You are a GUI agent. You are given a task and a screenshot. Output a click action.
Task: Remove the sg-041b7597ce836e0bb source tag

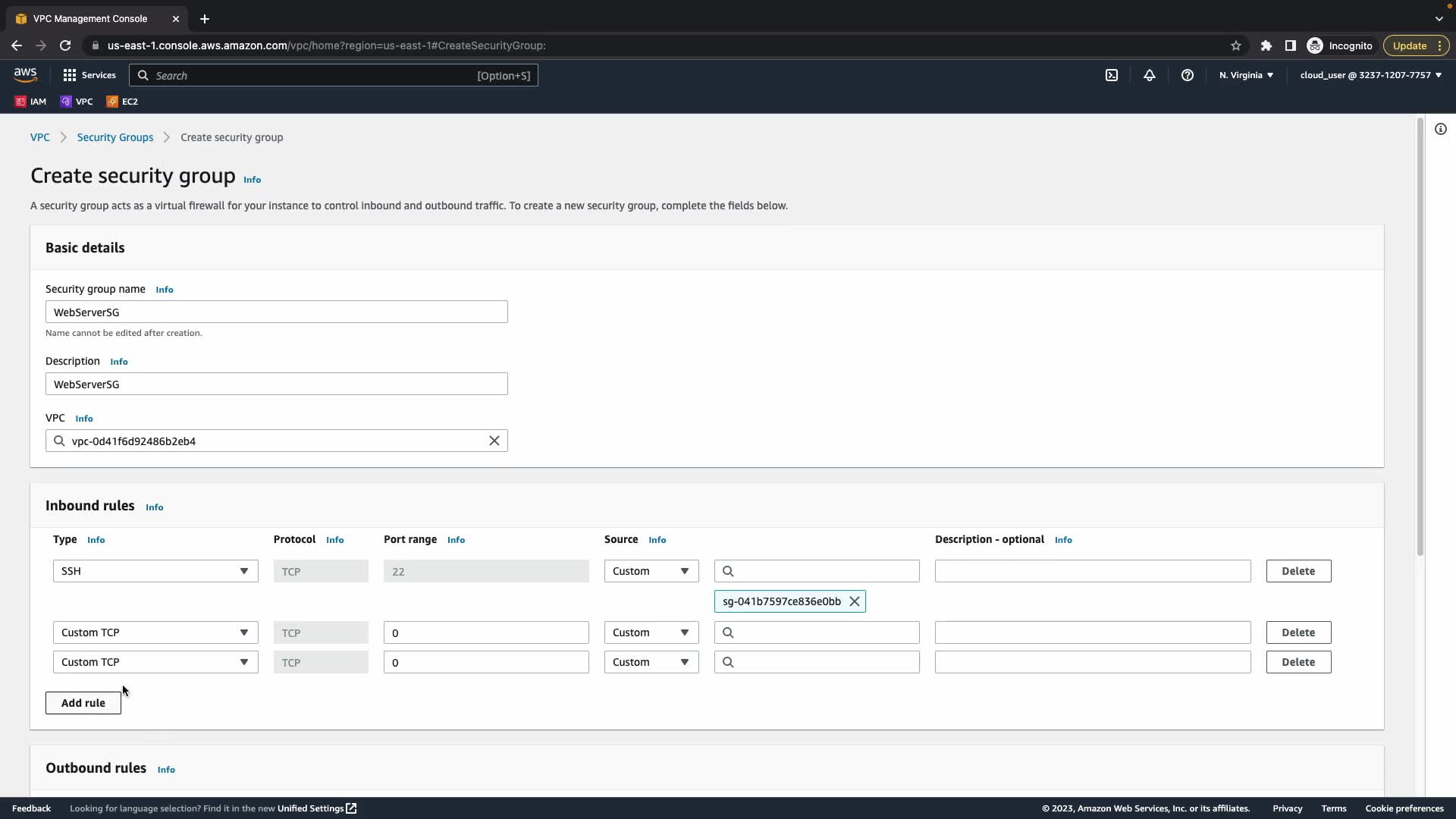pyautogui.click(x=855, y=601)
